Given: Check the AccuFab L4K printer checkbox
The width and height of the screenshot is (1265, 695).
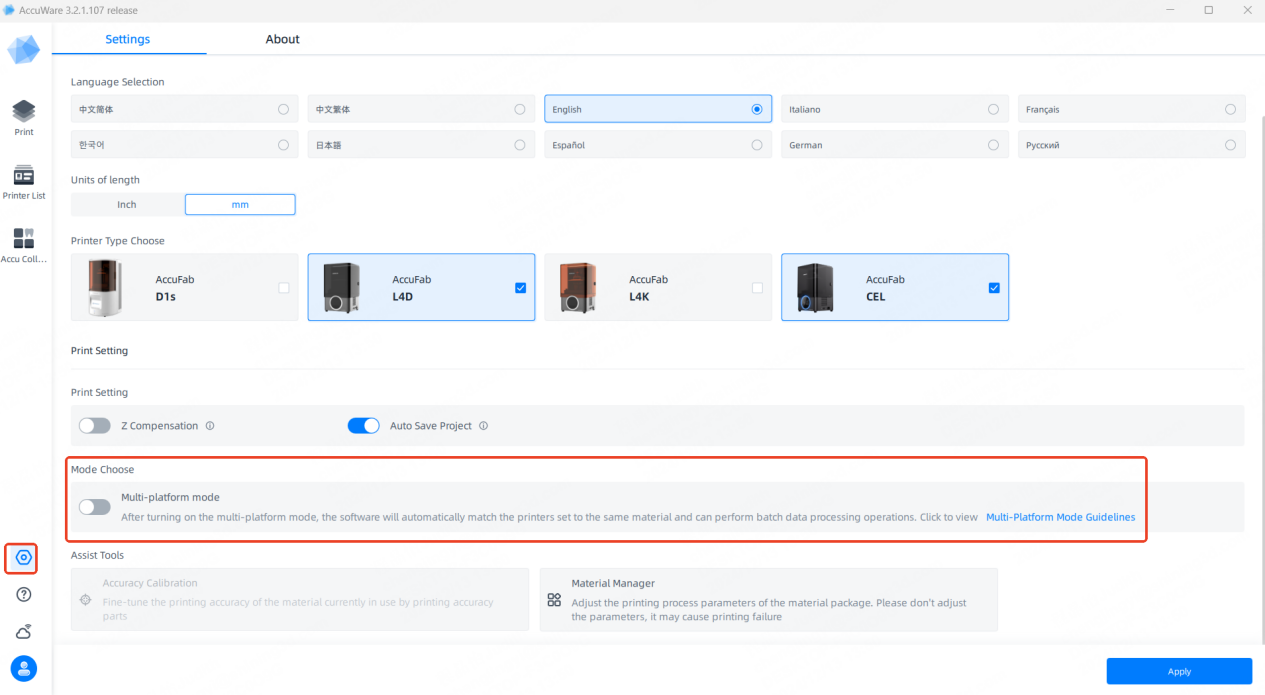Looking at the screenshot, I should 757,288.
